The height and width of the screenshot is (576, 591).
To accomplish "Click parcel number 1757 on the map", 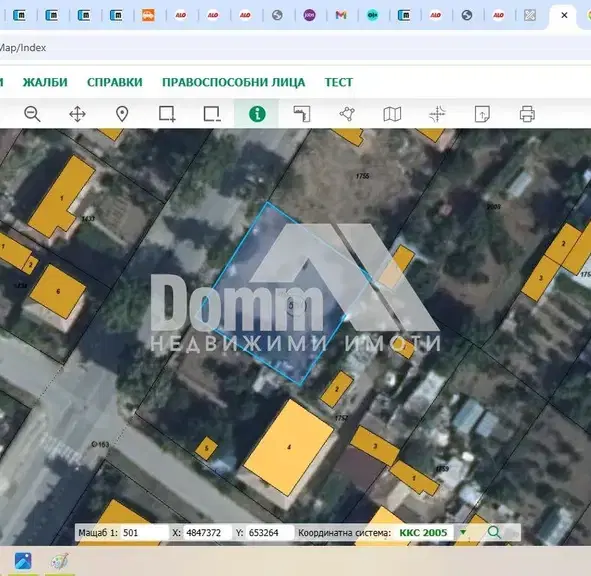I will 341,418.
